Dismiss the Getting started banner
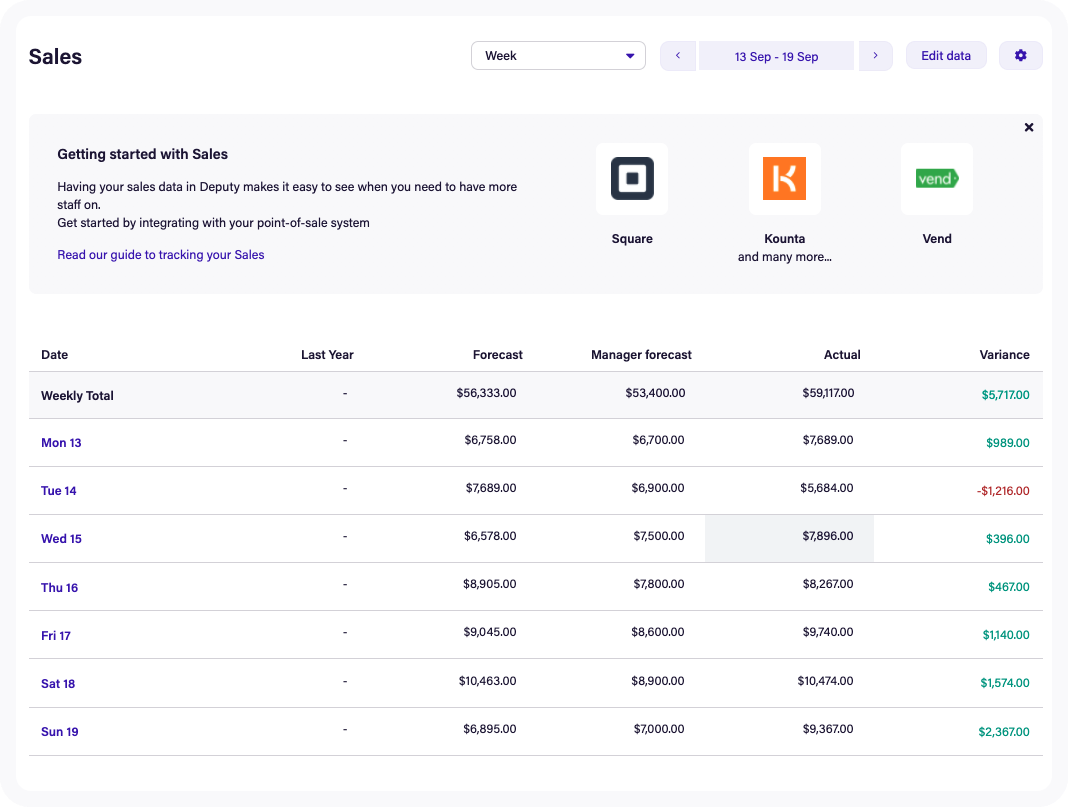This screenshot has height=807, width=1068. tap(1029, 128)
